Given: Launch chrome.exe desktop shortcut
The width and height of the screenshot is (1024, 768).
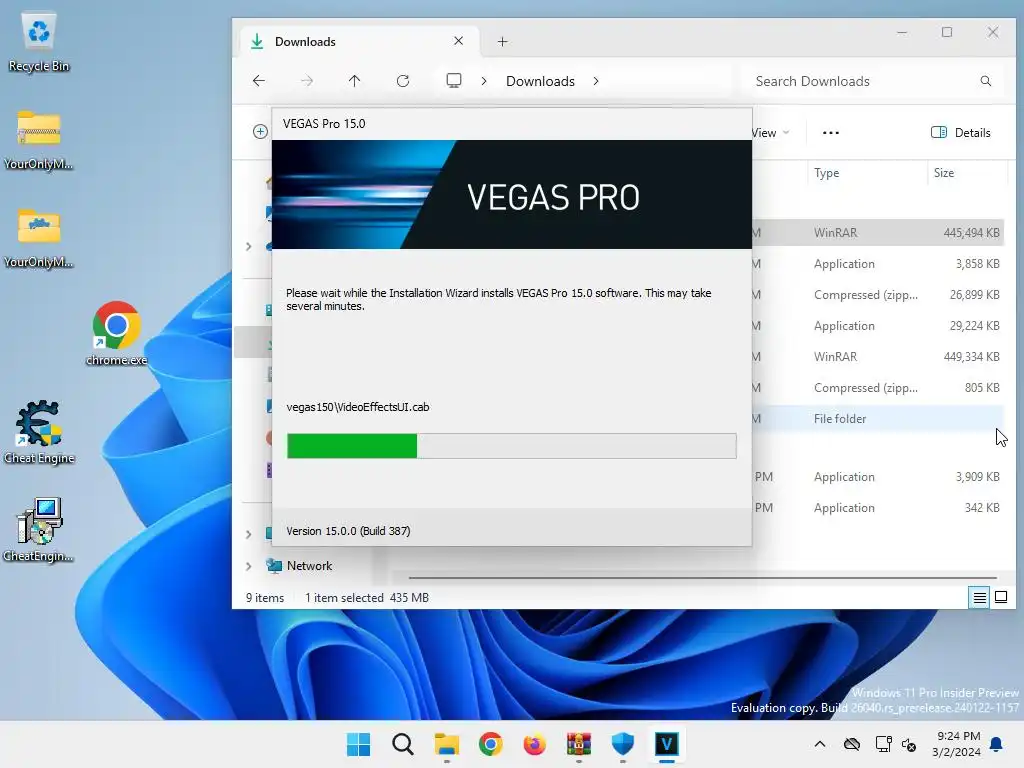Looking at the screenshot, I should point(116,333).
